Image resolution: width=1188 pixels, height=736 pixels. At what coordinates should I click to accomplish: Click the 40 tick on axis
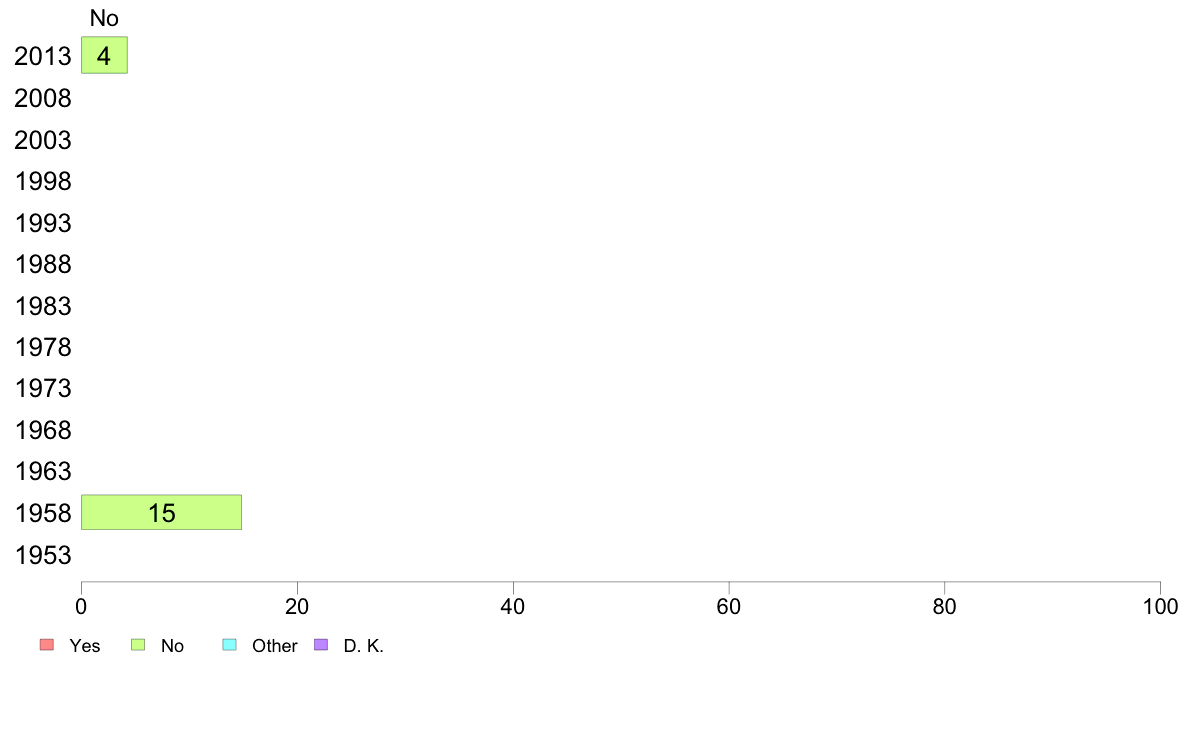tap(513, 606)
